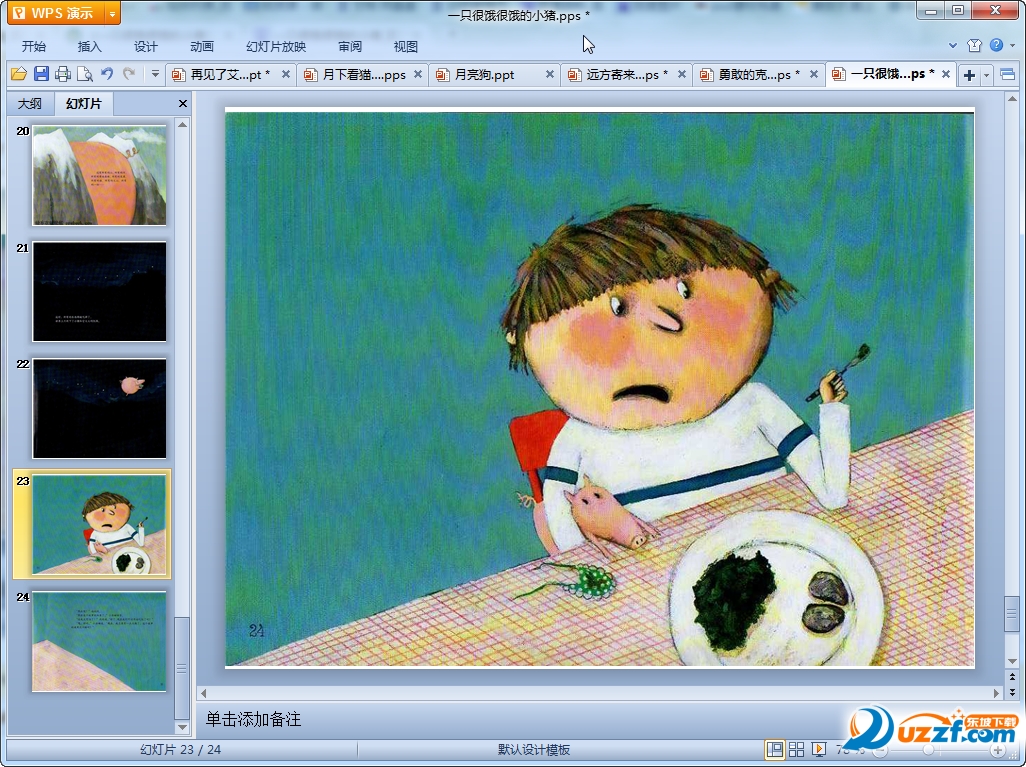The image size is (1026, 767).
Task: Redo with the grayed arrow icon
Action: [x=129, y=74]
